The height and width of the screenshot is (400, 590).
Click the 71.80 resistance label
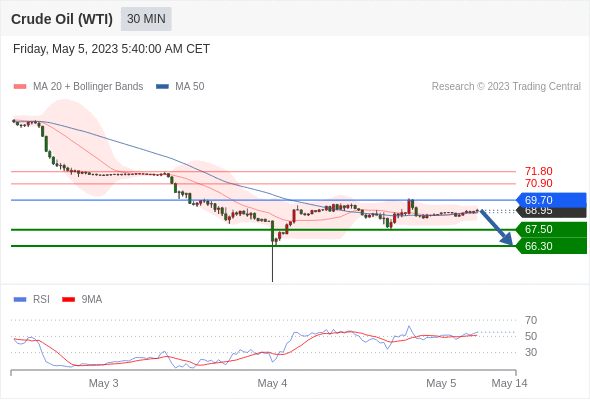coord(538,171)
